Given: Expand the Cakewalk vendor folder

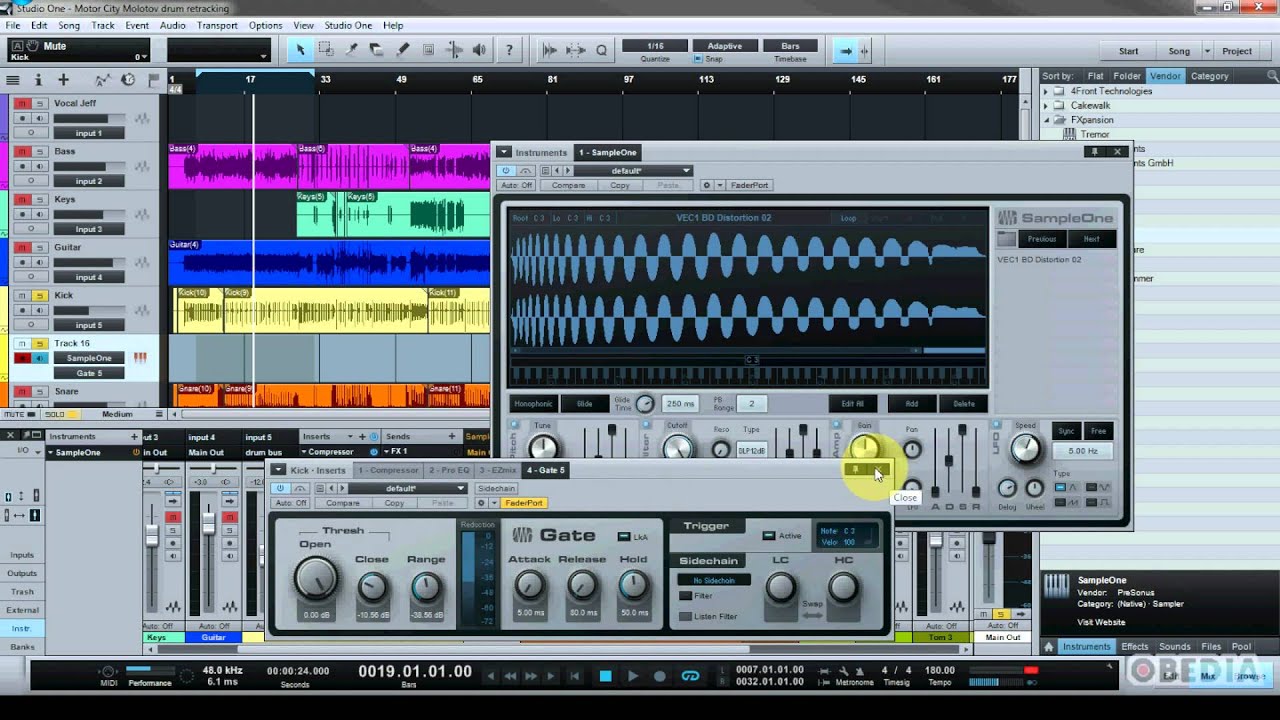Looking at the screenshot, I should point(1048,105).
